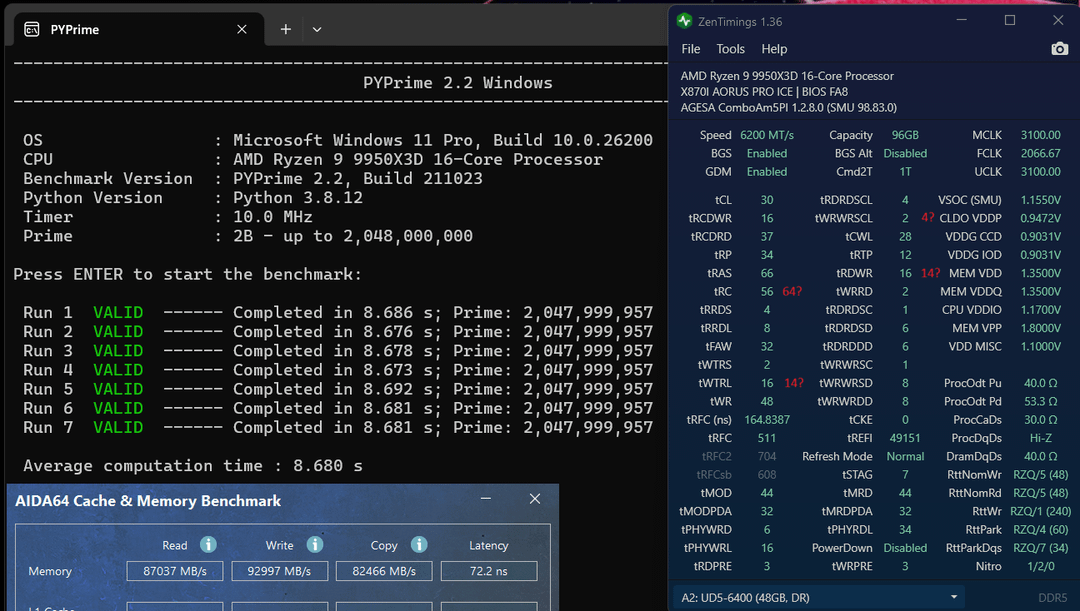Click the Memory Write 92997 MB/s field
The image size is (1080, 611).
pos(279,571)
